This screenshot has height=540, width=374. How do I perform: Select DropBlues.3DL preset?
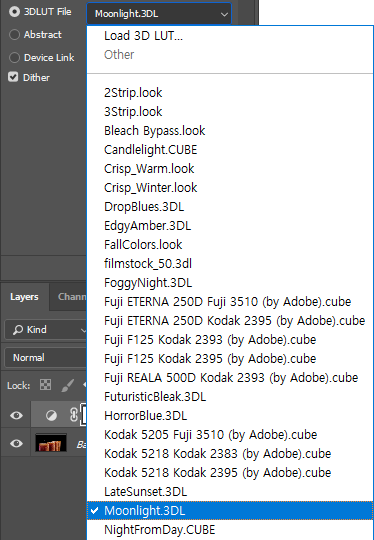tap(230, 207)
